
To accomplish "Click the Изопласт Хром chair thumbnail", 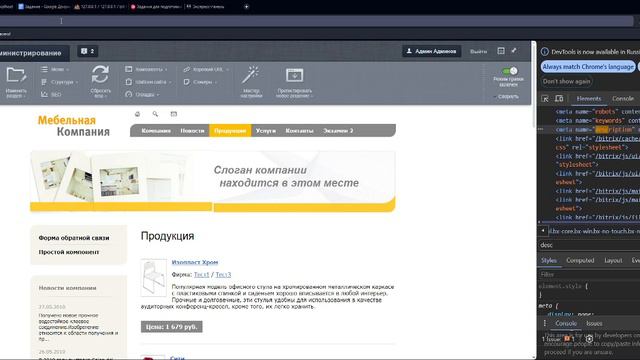I will [153, 278].
